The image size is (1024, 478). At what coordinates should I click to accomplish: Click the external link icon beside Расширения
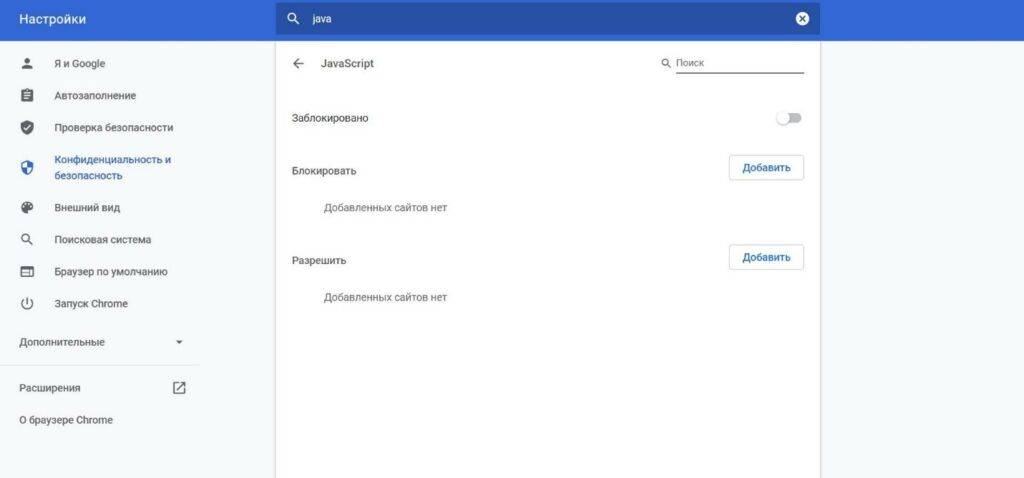coord(179,388)
